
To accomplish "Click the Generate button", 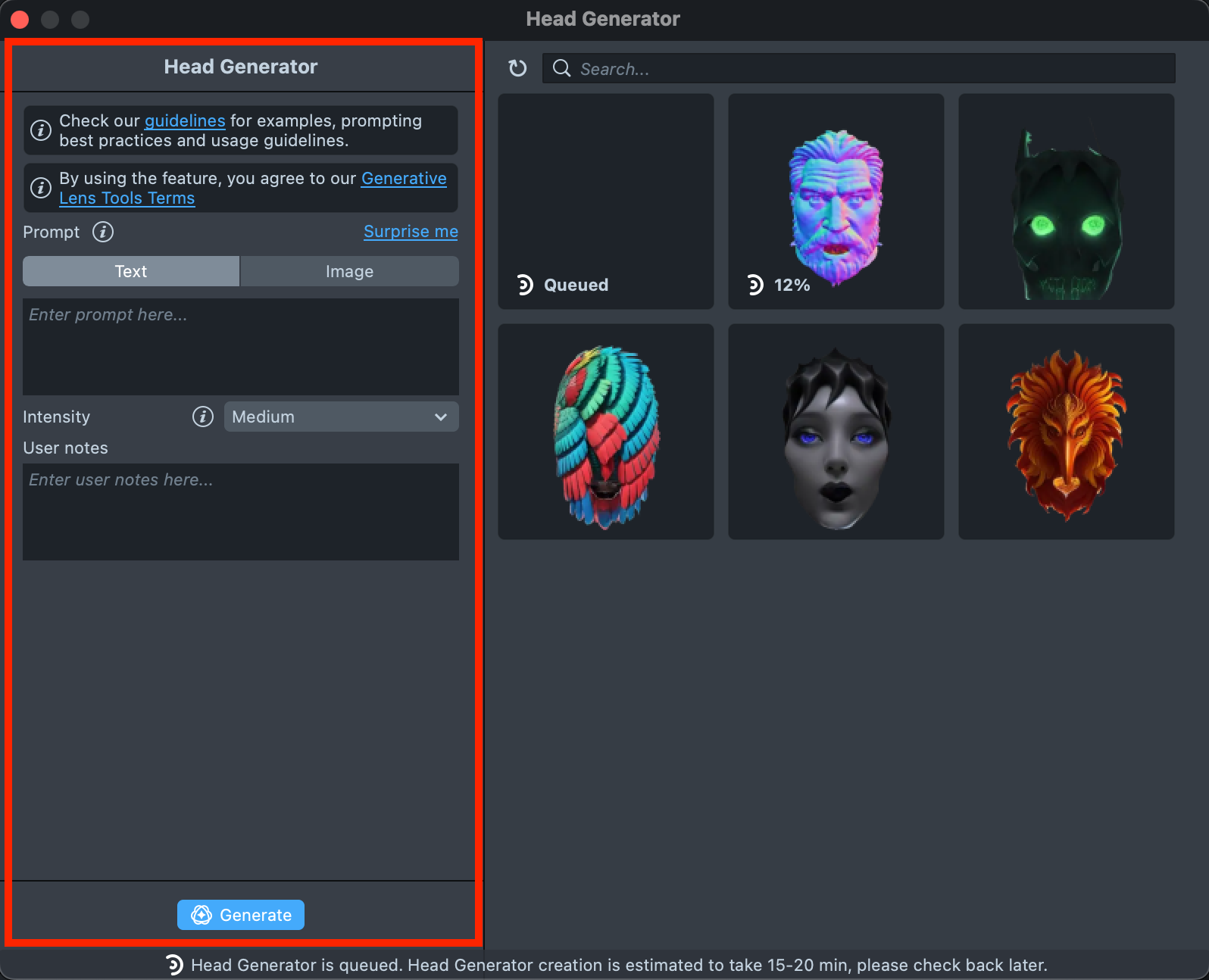I will coord(241,915).
